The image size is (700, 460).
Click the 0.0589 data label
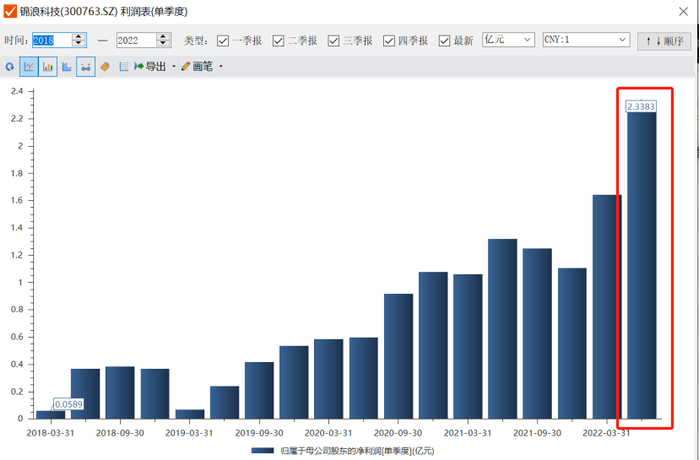[68, 404]
